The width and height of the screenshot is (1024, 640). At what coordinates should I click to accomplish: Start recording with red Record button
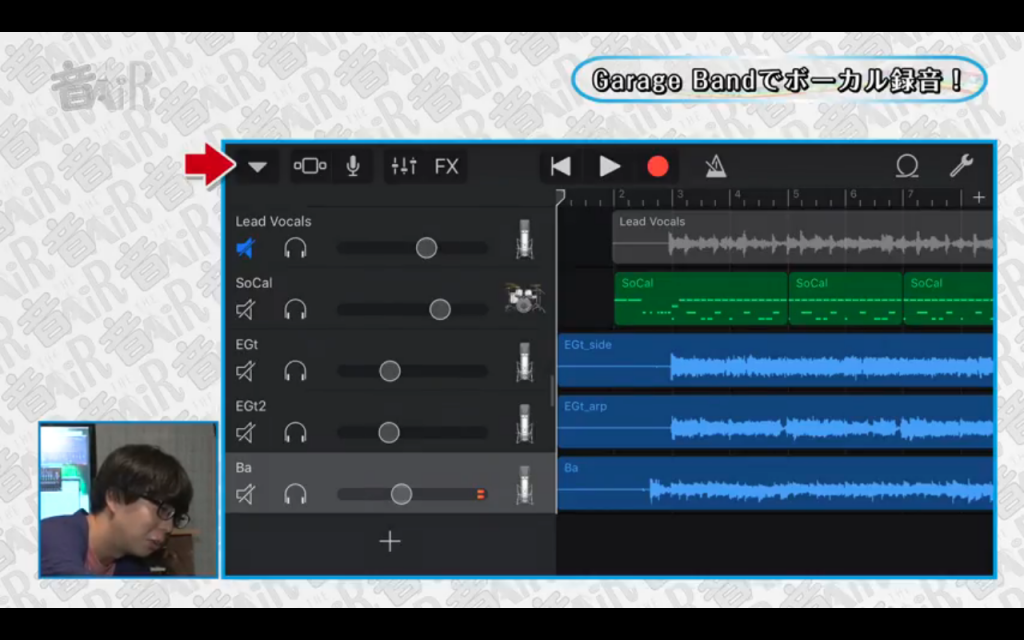[x=657, y=167]
